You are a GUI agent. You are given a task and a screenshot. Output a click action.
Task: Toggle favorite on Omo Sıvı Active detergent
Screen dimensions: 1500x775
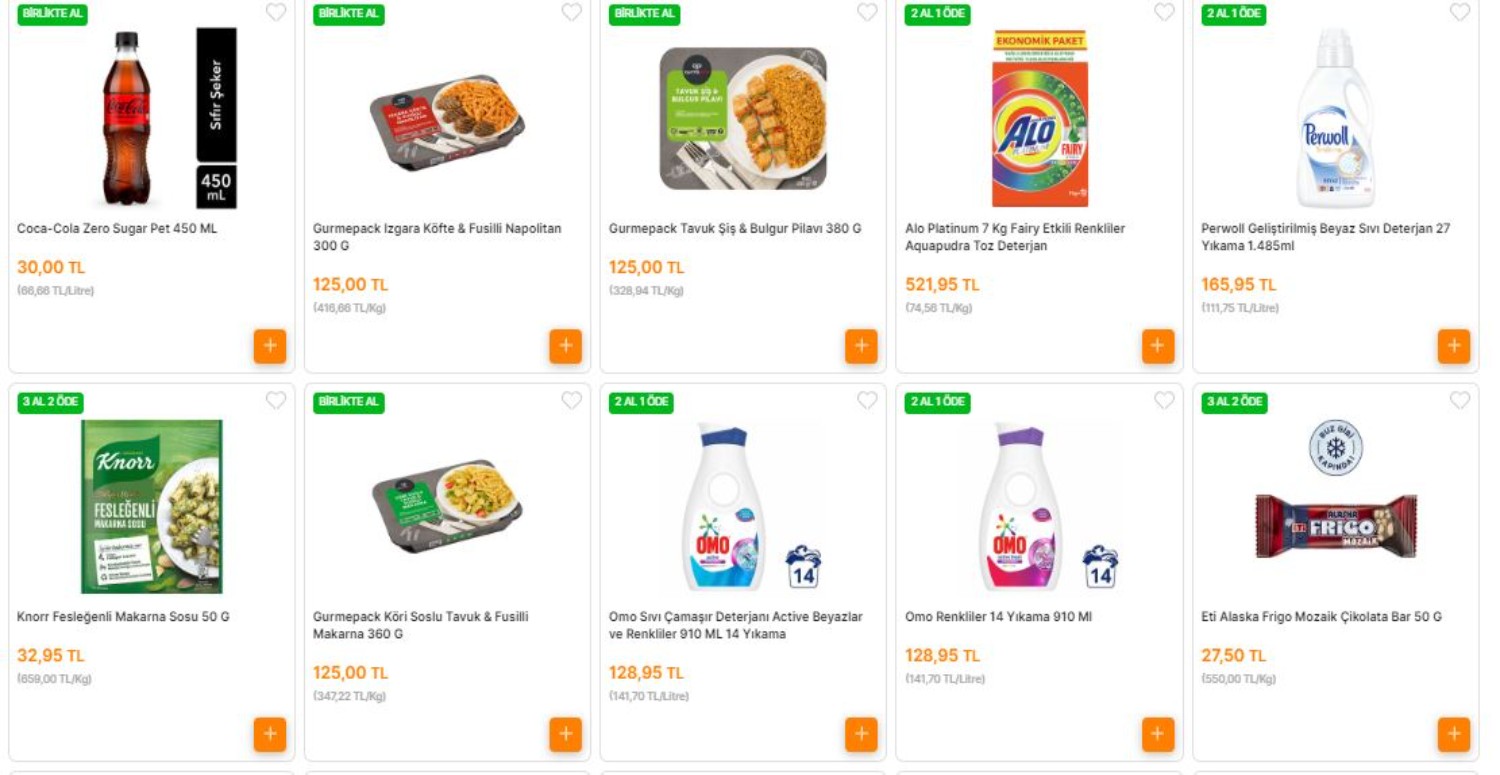tap(867, 400)
